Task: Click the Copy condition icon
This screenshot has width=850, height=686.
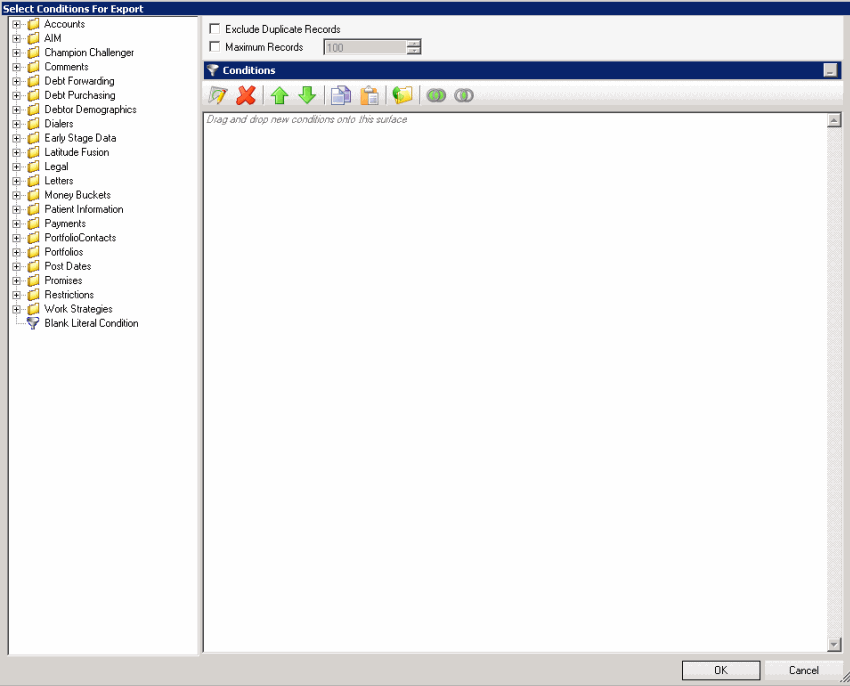Action: 340,95
